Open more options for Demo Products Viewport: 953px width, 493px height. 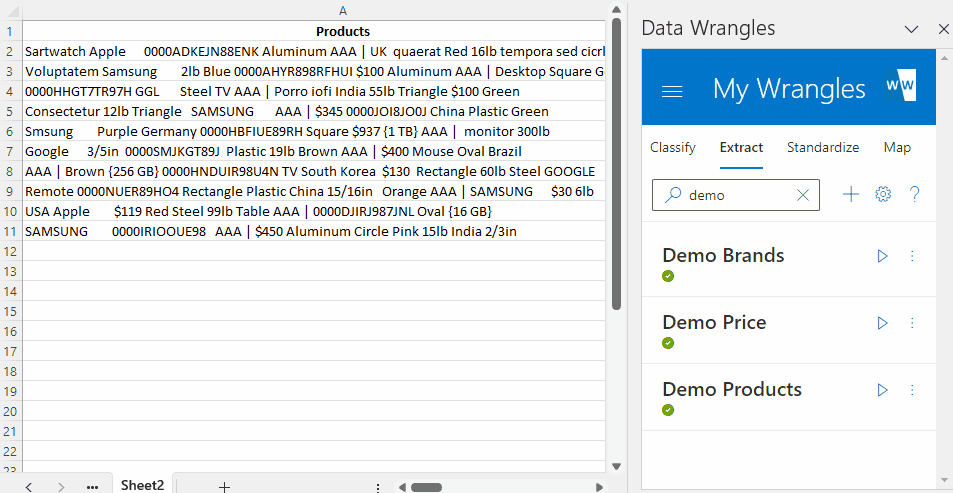[x=912, y=390]
